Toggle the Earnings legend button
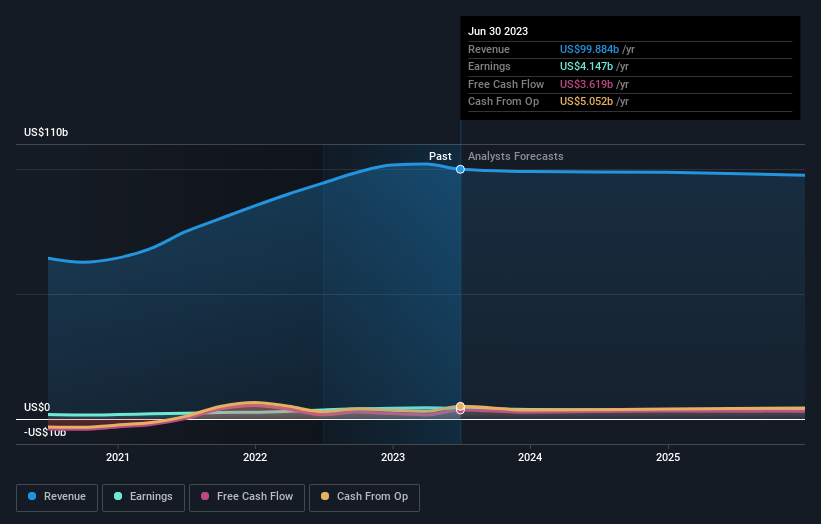Image resolution: width=821 pixels, height=524 pixels. pos(143,497)
